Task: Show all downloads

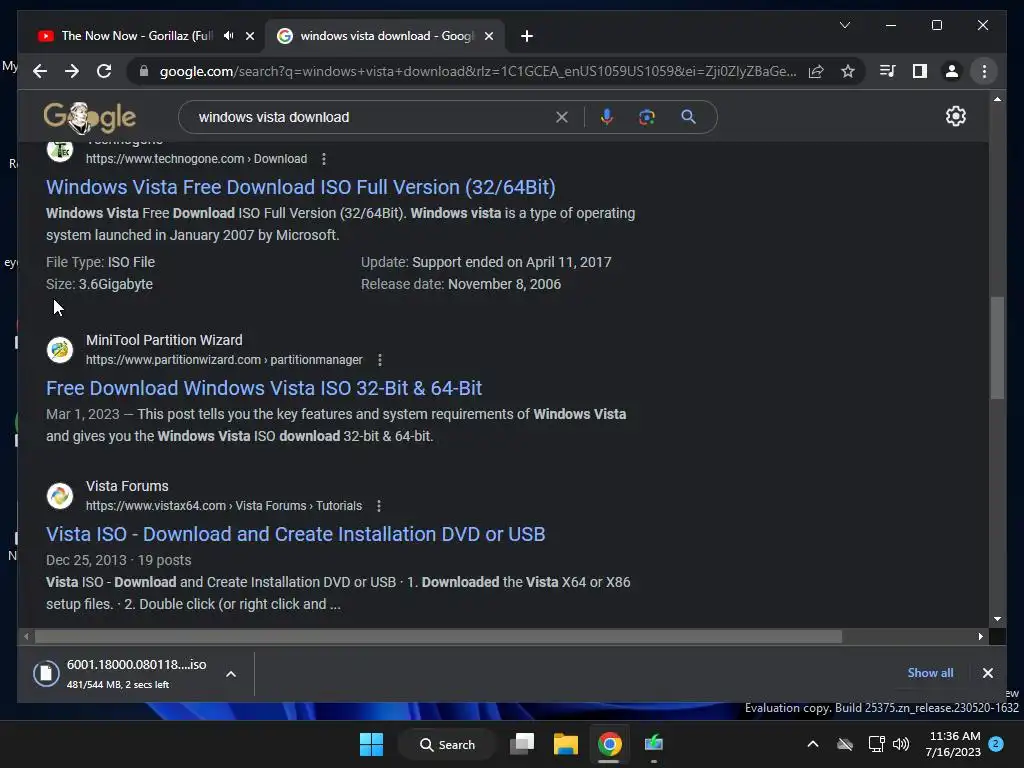Action: [930, 673]
